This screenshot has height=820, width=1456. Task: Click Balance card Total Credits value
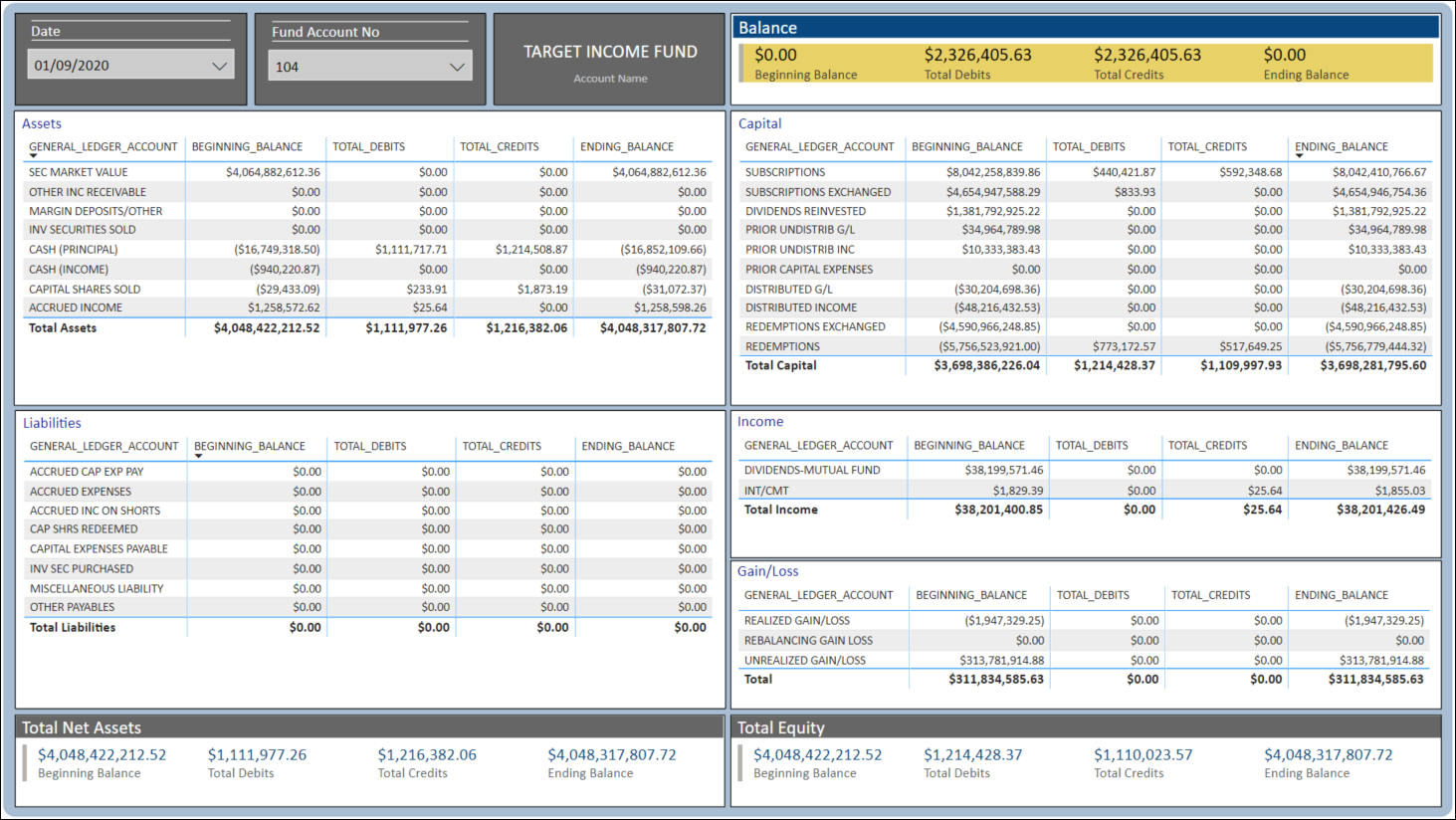click(x=1147, y=55)
